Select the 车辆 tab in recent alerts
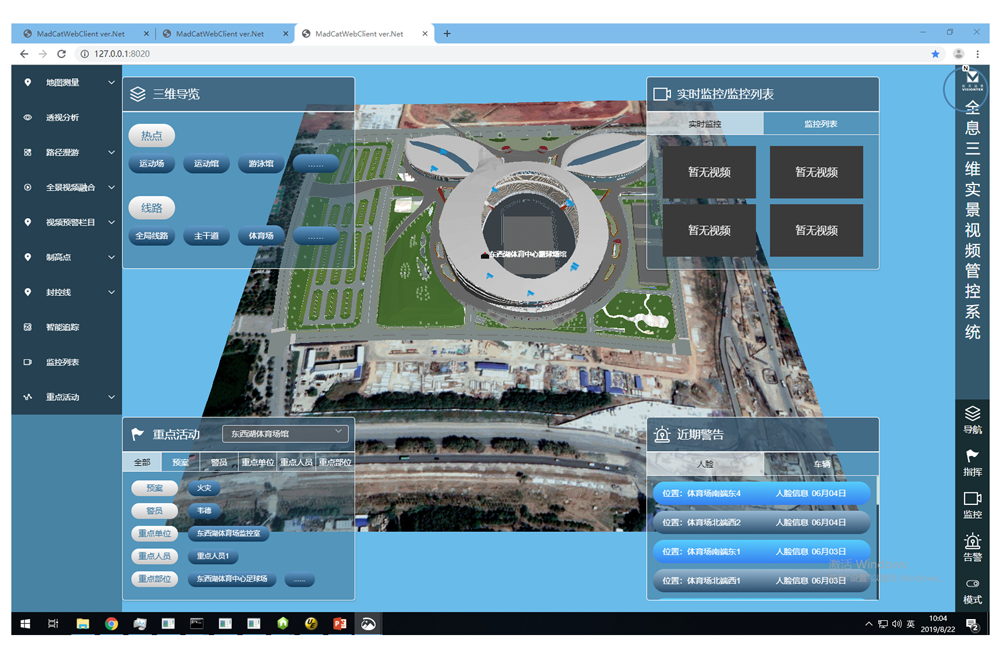 click(821, 464)
